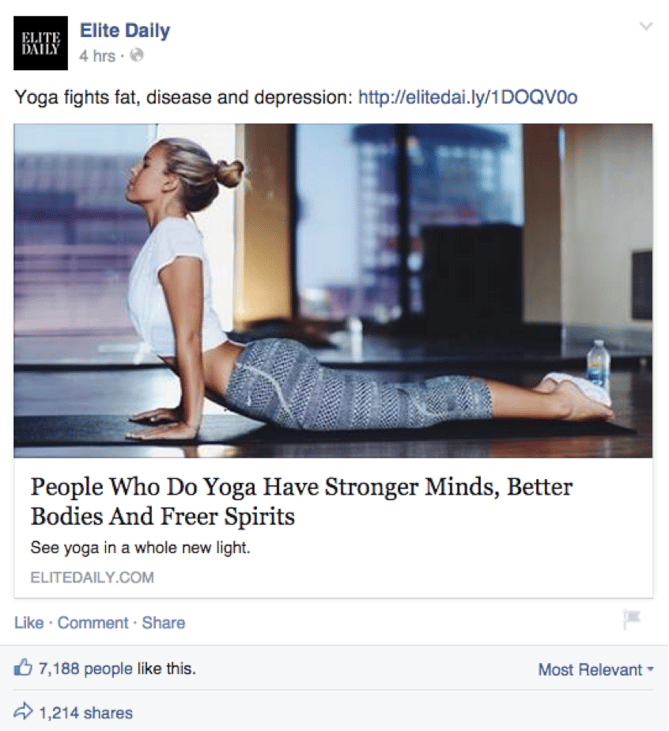Image resolution: width=669 pixels, height=731 pixels.
Task: Click the share arrow icon
Action: pos(23,711)
